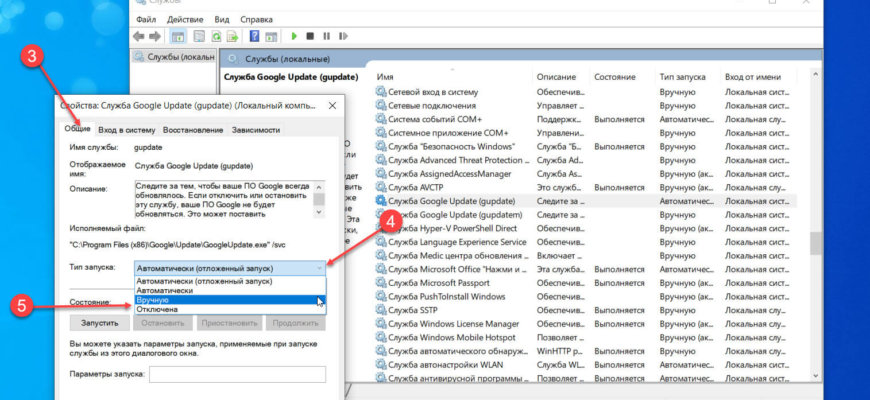Open Properties via the toolbar icon
The image size is (870, 400).
(x=199, y=36)
